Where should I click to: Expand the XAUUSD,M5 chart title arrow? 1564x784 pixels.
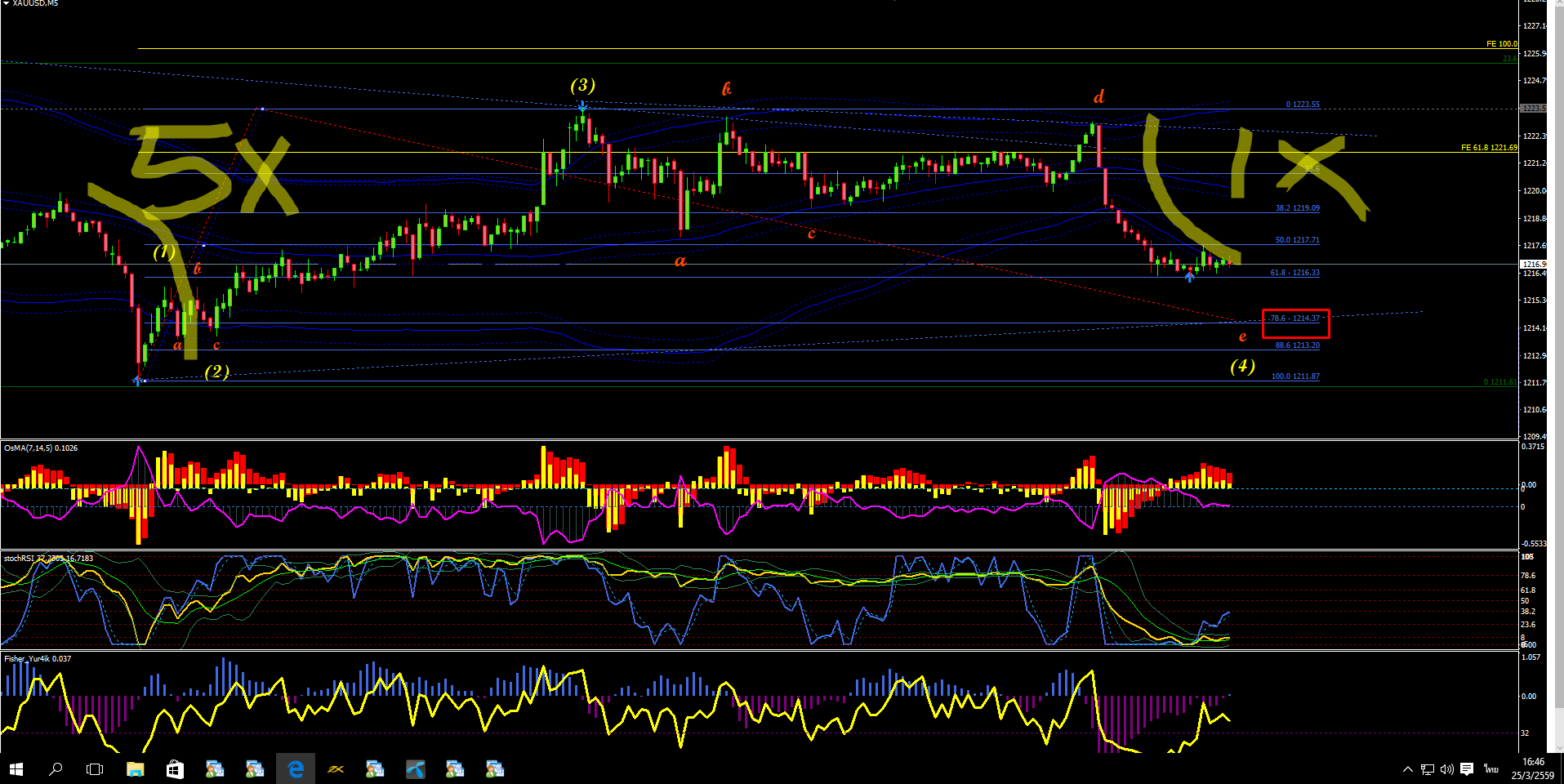(6, 3)
